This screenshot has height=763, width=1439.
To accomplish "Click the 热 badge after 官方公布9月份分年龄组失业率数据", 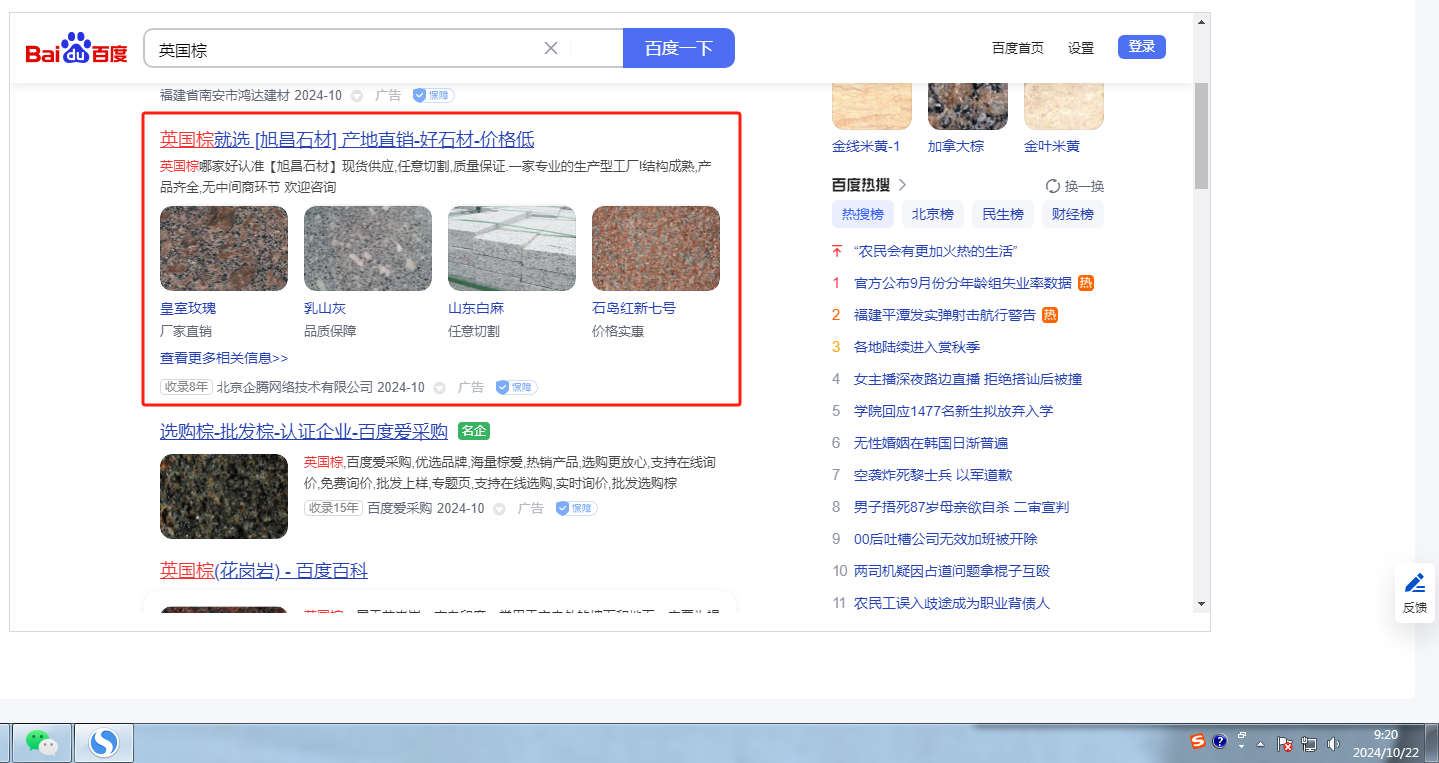I will (x=1086, y=283).
